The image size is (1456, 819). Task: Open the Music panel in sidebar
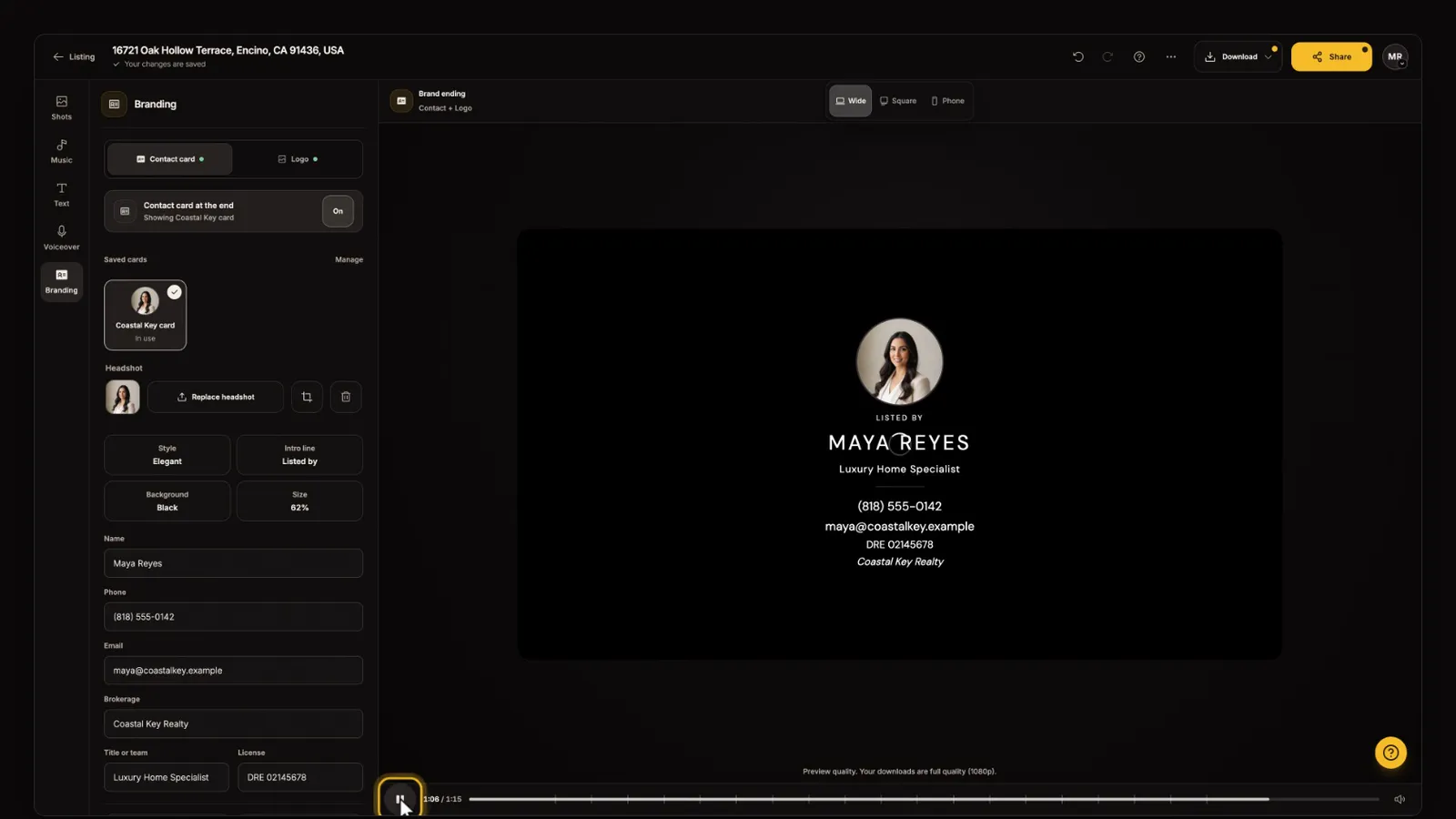[61, 151]
